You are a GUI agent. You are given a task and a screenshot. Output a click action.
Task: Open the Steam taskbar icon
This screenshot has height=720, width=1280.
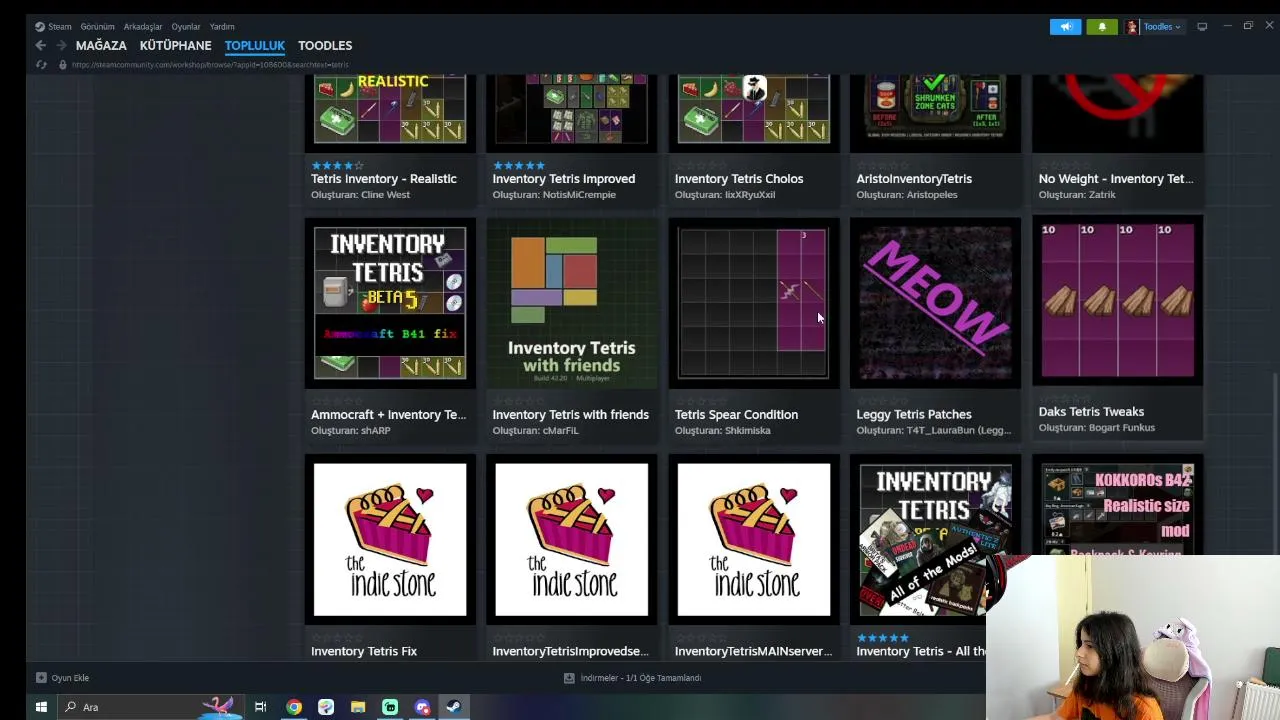(x=453, y=707)
